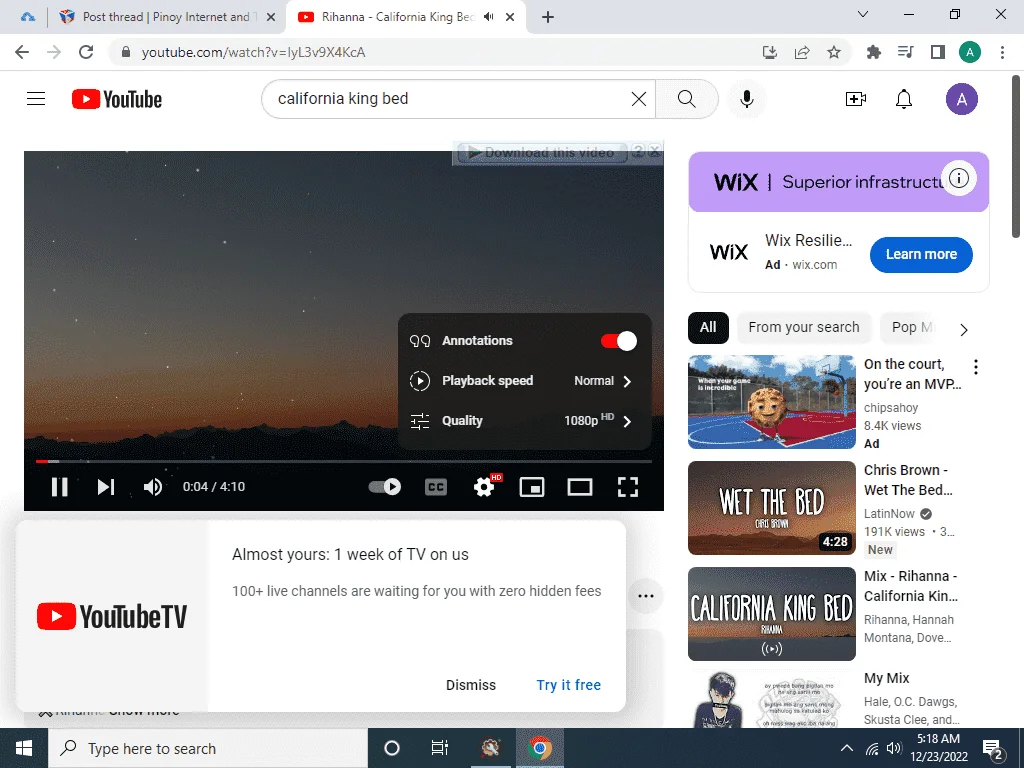The image size is (1024, 768).
Task: Open the Create video menu
Action: click(856, 99)
